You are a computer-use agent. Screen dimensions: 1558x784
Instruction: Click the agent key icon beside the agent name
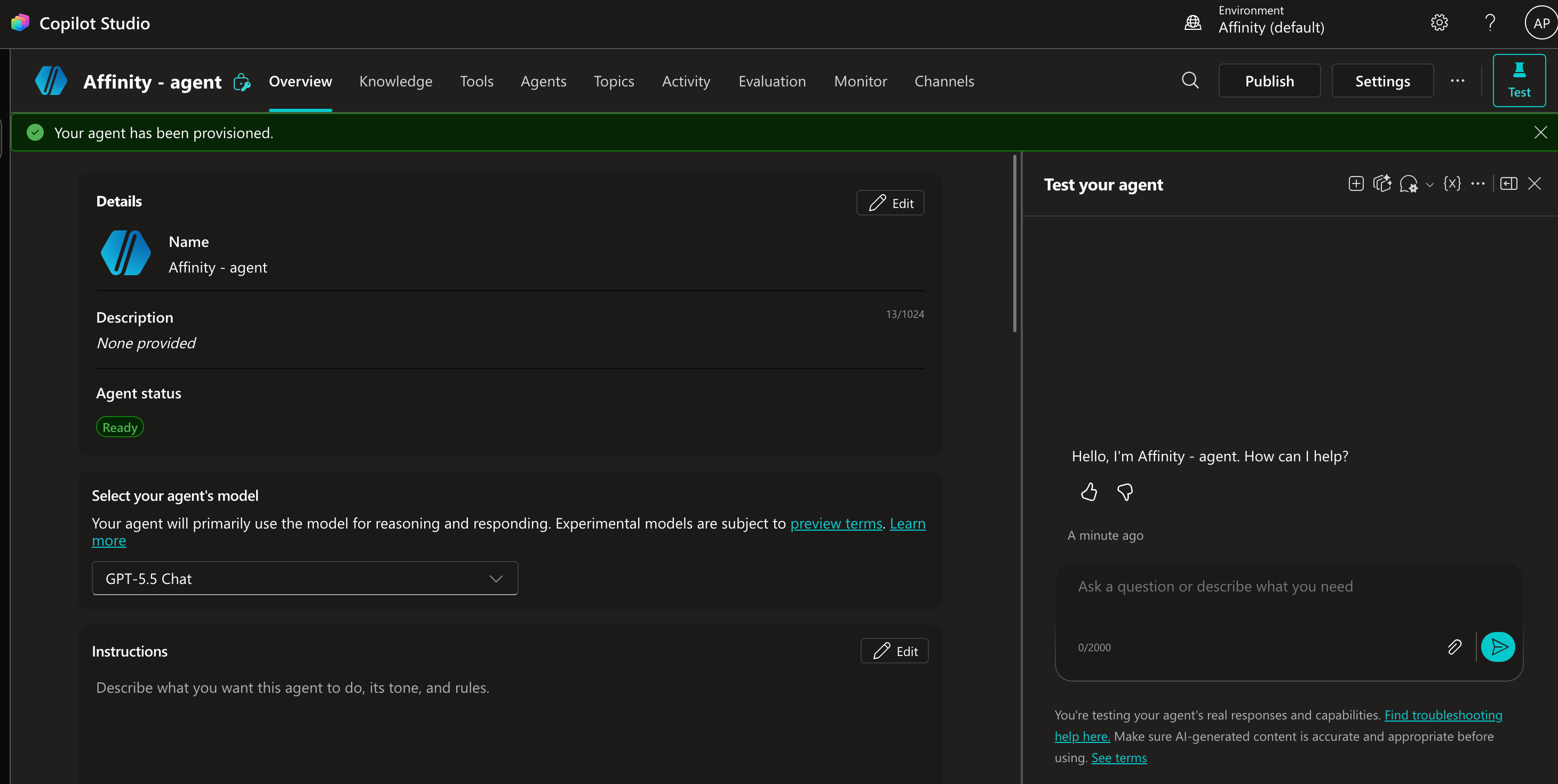[242, 82]
